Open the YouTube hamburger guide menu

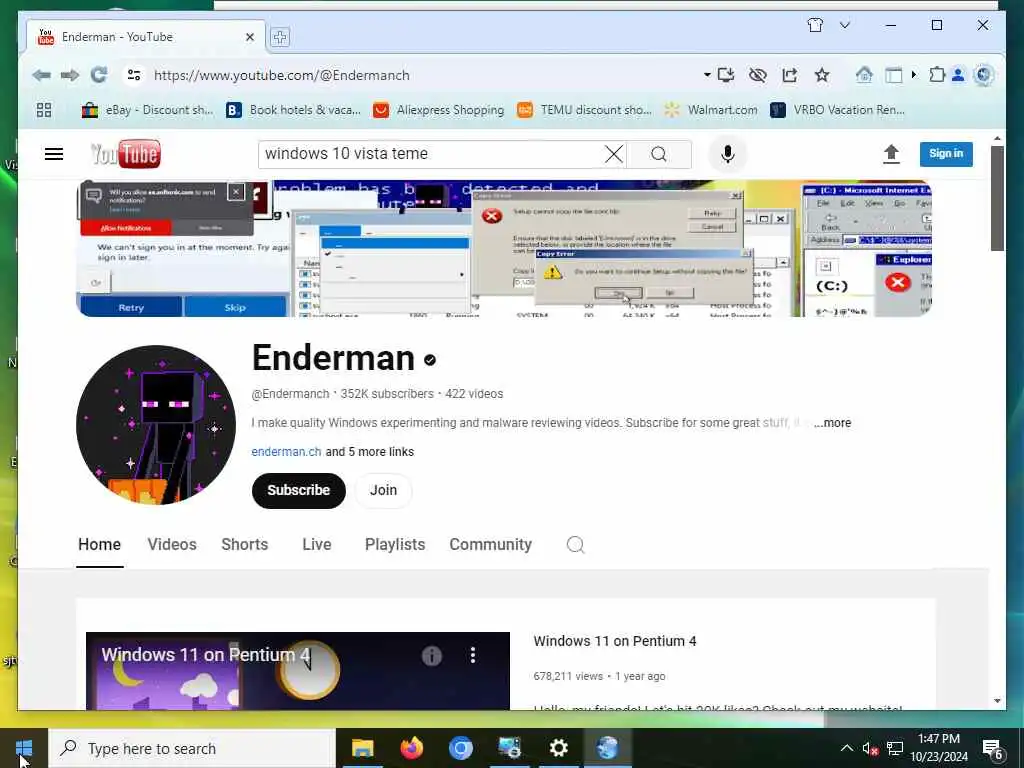point(54,153)
